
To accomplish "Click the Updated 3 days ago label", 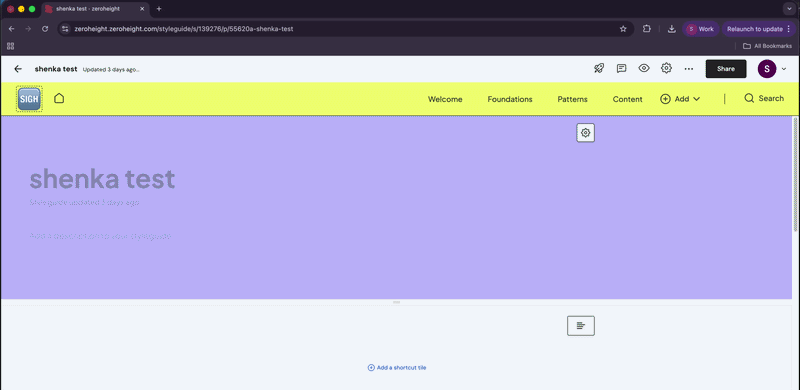I will click(x=111, y=69).
